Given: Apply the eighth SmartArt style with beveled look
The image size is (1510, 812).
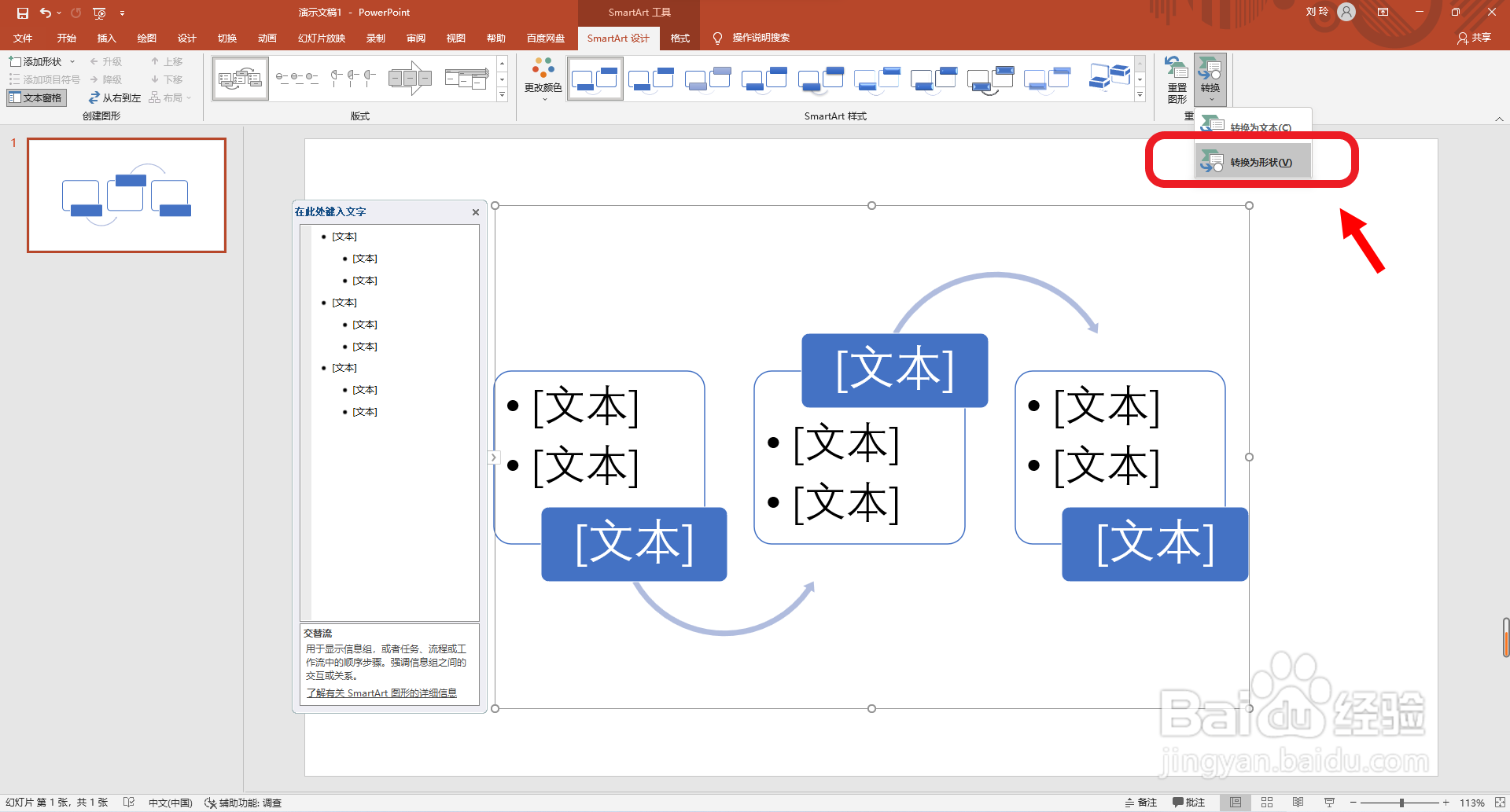Looking at the screenshot, I should pyautogui.click(x=991, y=78).
